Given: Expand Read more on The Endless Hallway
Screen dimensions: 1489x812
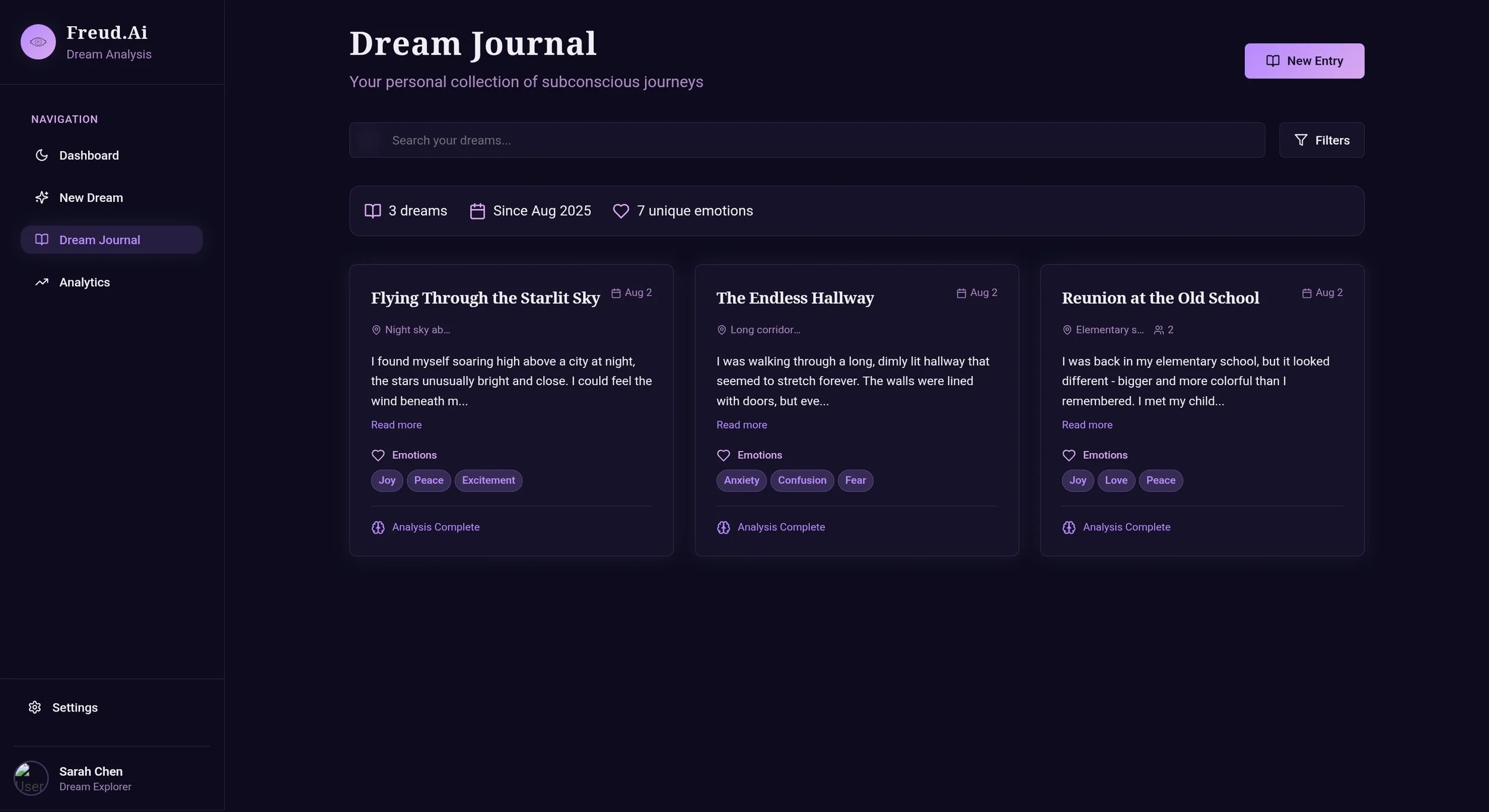Looking at the screenshot, I should [742, 425].
